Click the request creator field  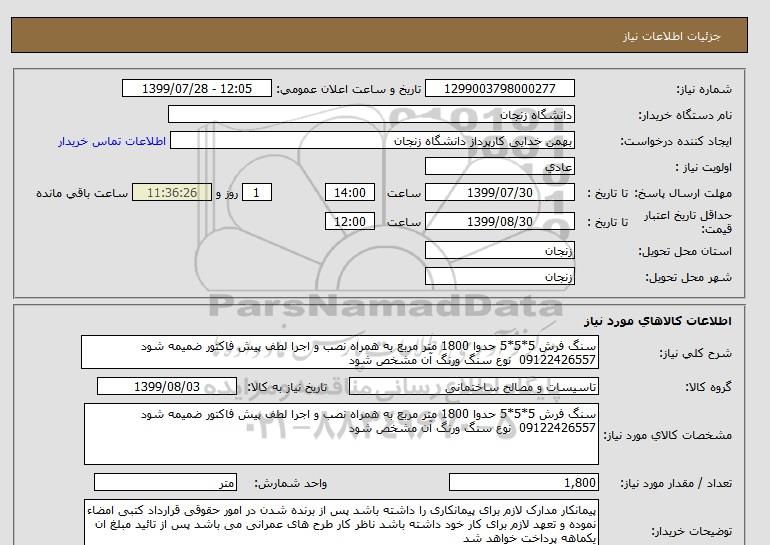372,140
